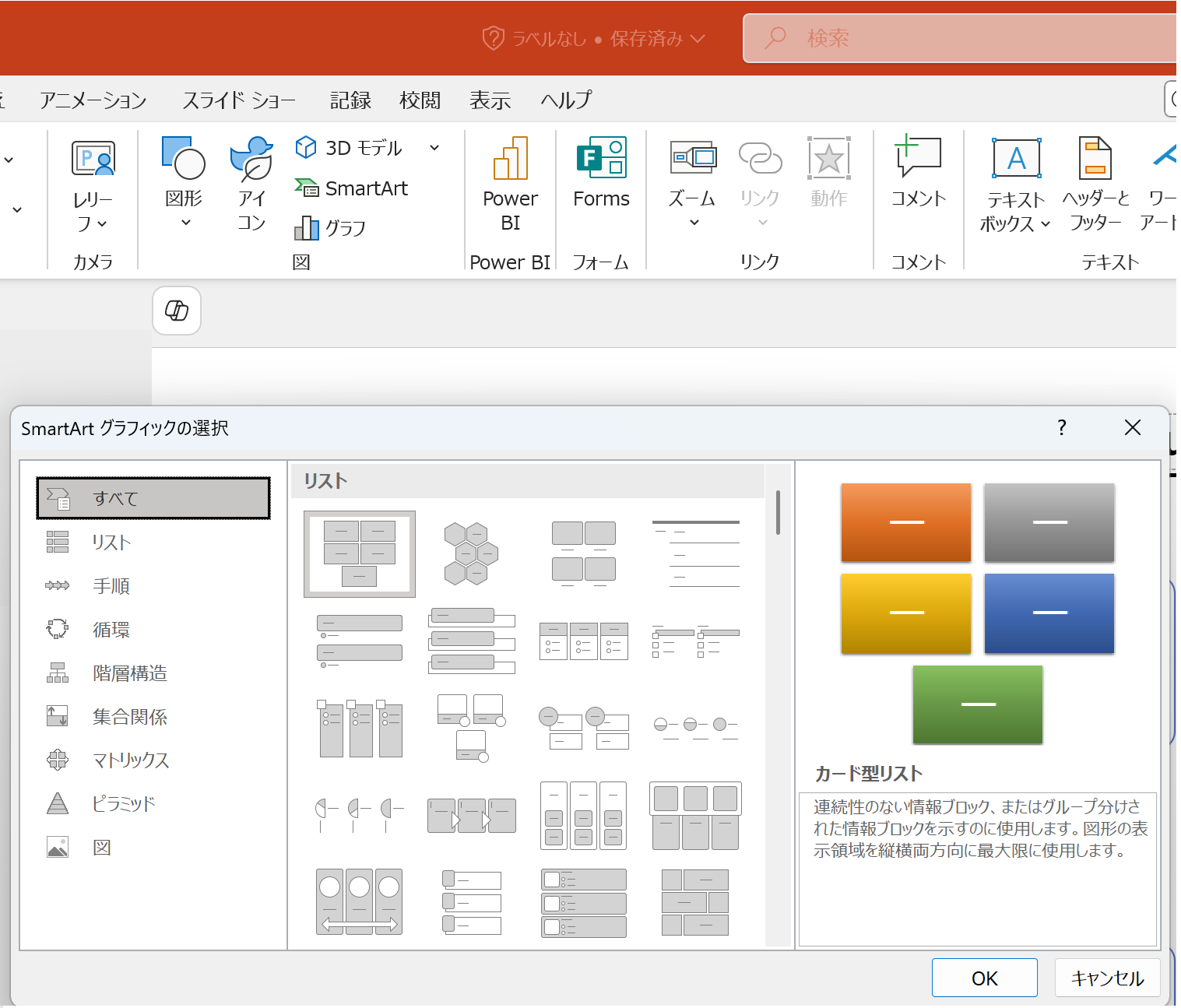The image size is (1181, 1008).
Task: Select the 集合関係 relationship category
Action: pyautogui.click(x=153, y=716)
